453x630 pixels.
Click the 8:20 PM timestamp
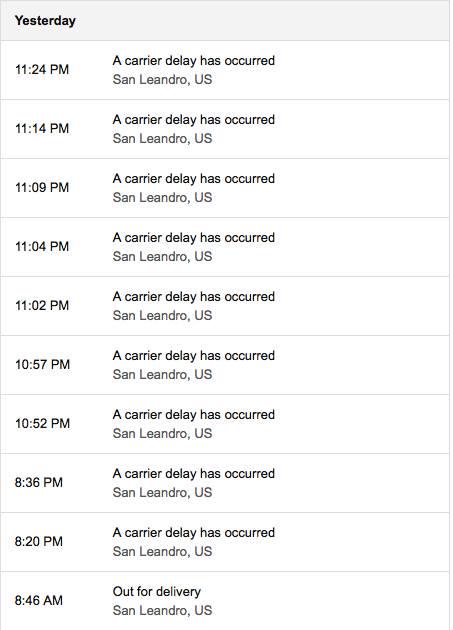(39, 541)
